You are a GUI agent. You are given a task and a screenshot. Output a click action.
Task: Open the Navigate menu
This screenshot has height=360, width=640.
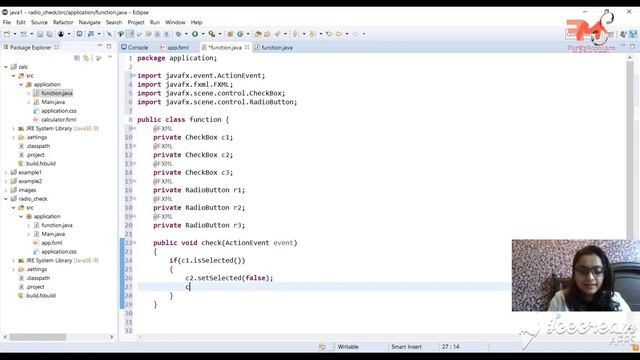(89, 22)
